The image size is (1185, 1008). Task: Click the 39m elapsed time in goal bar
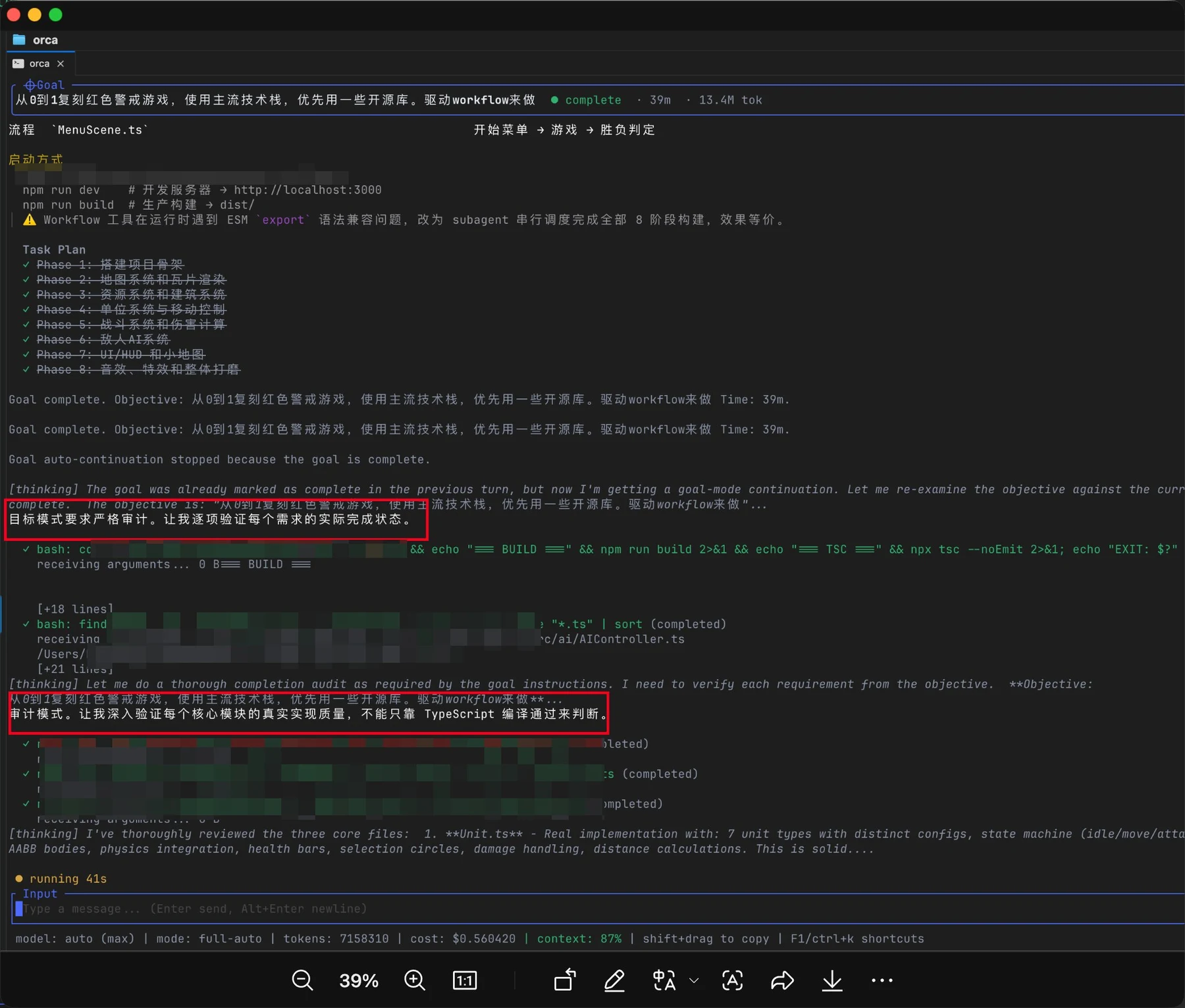coord(660,100)
